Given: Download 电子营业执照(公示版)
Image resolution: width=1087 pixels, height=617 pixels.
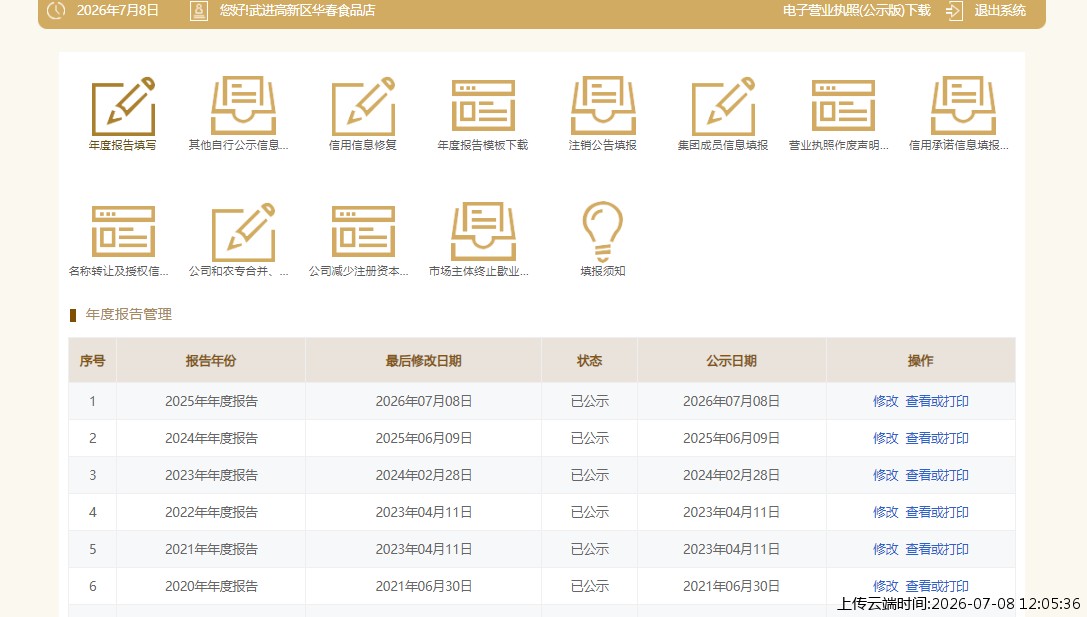Looking at the screenshot, I should point(857,10).
